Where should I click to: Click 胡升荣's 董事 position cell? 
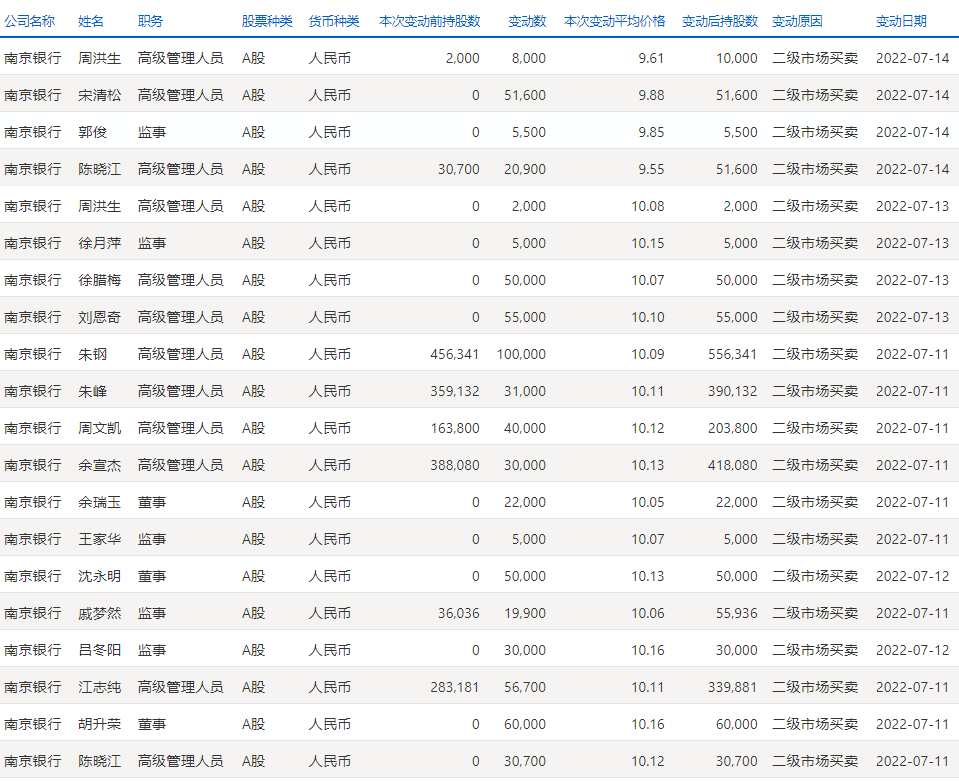point(152,724)
